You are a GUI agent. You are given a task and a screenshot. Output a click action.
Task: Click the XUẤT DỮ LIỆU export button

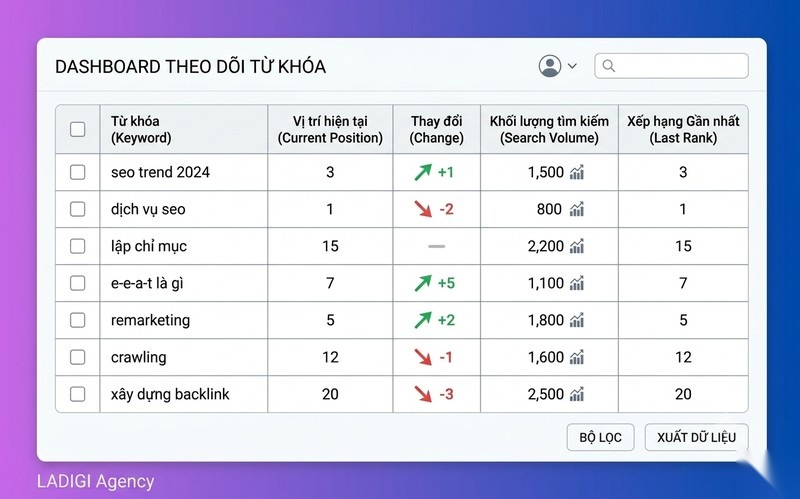[696, 437]
